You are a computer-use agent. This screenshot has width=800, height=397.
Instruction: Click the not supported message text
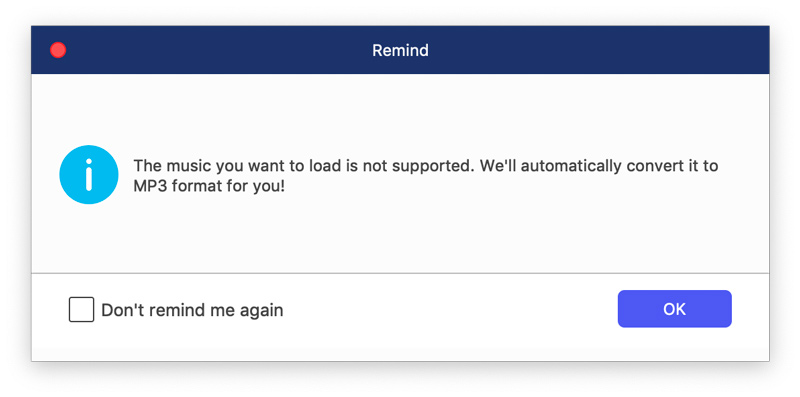point(426,176)
